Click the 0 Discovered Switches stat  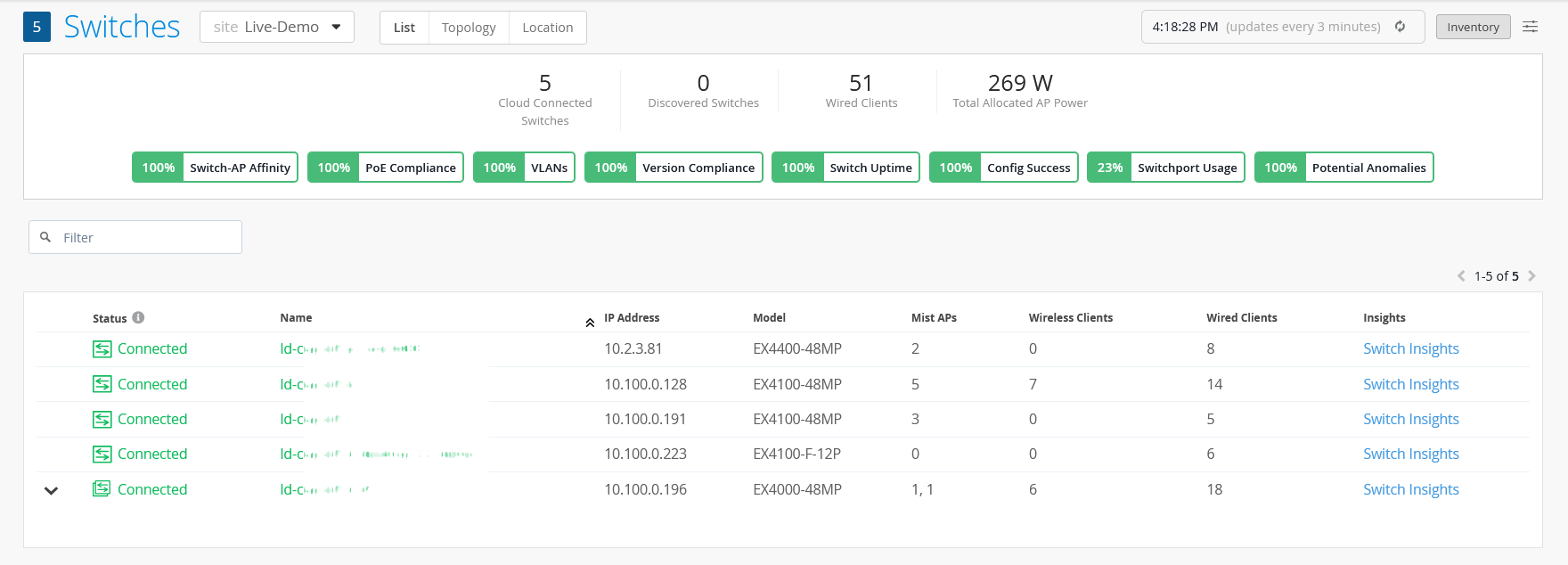[703, 92]
